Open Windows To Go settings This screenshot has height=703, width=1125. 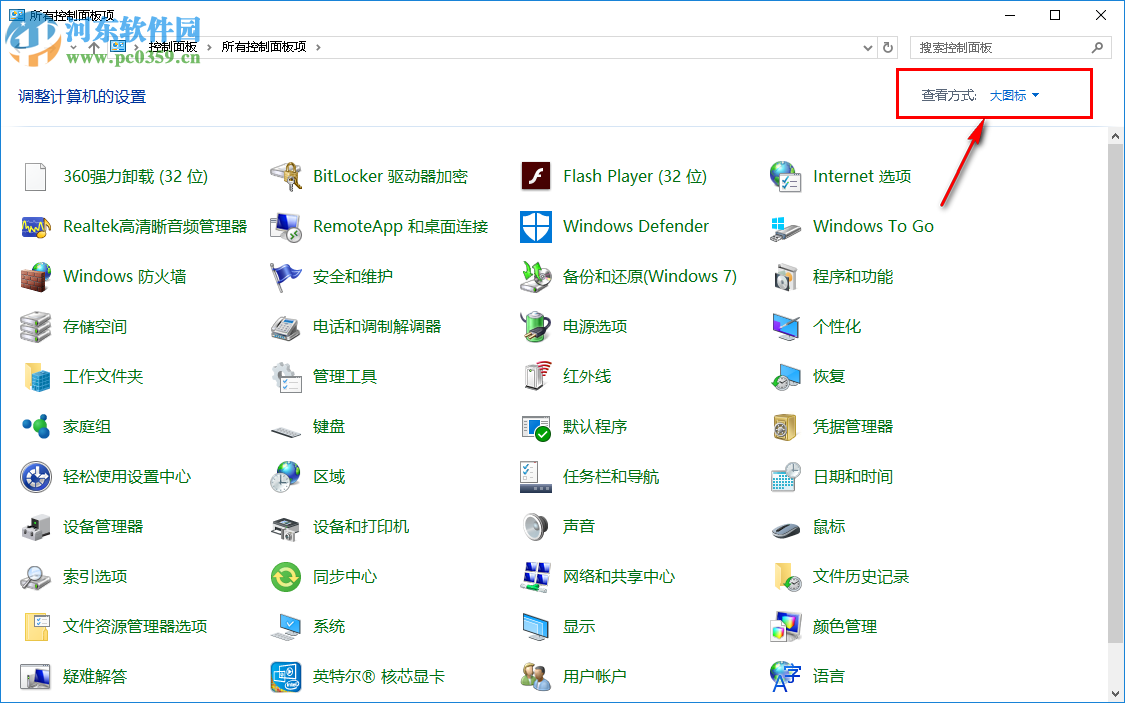872,226
